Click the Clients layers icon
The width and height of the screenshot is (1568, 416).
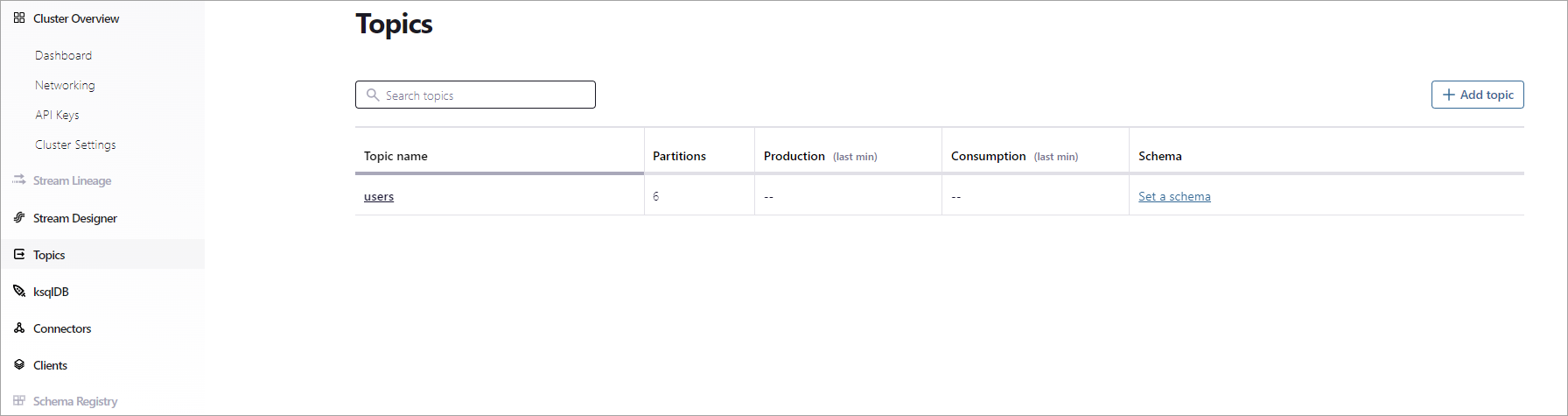tap(19, 364)
